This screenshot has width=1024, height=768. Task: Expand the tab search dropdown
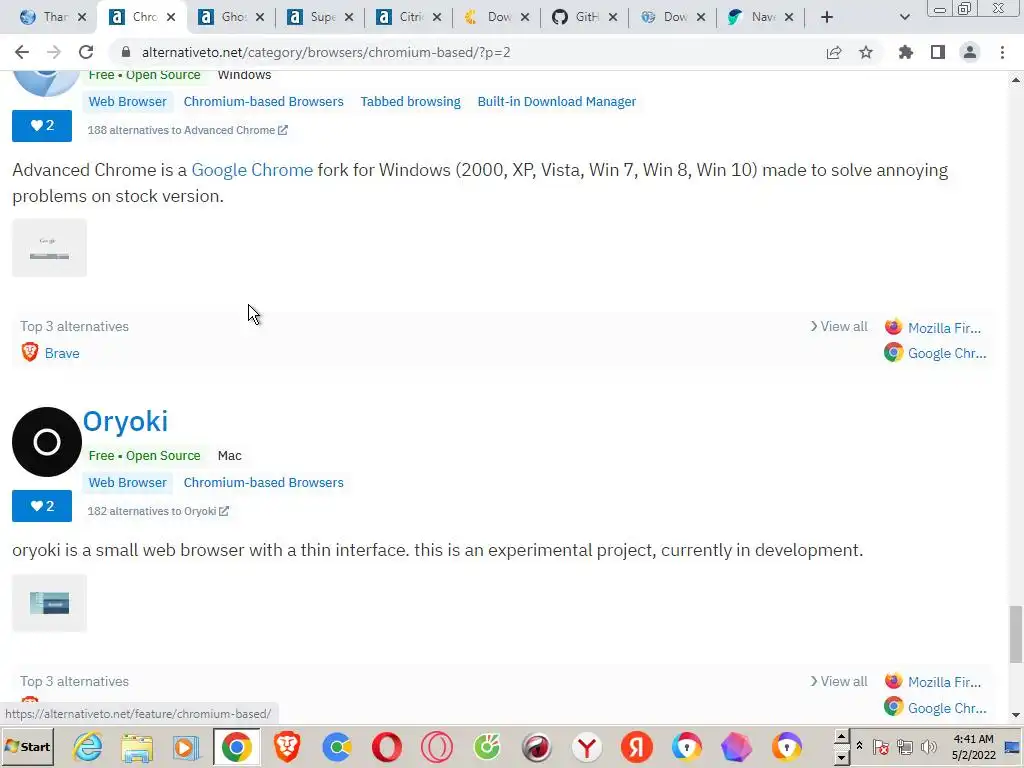coord(904,17)
